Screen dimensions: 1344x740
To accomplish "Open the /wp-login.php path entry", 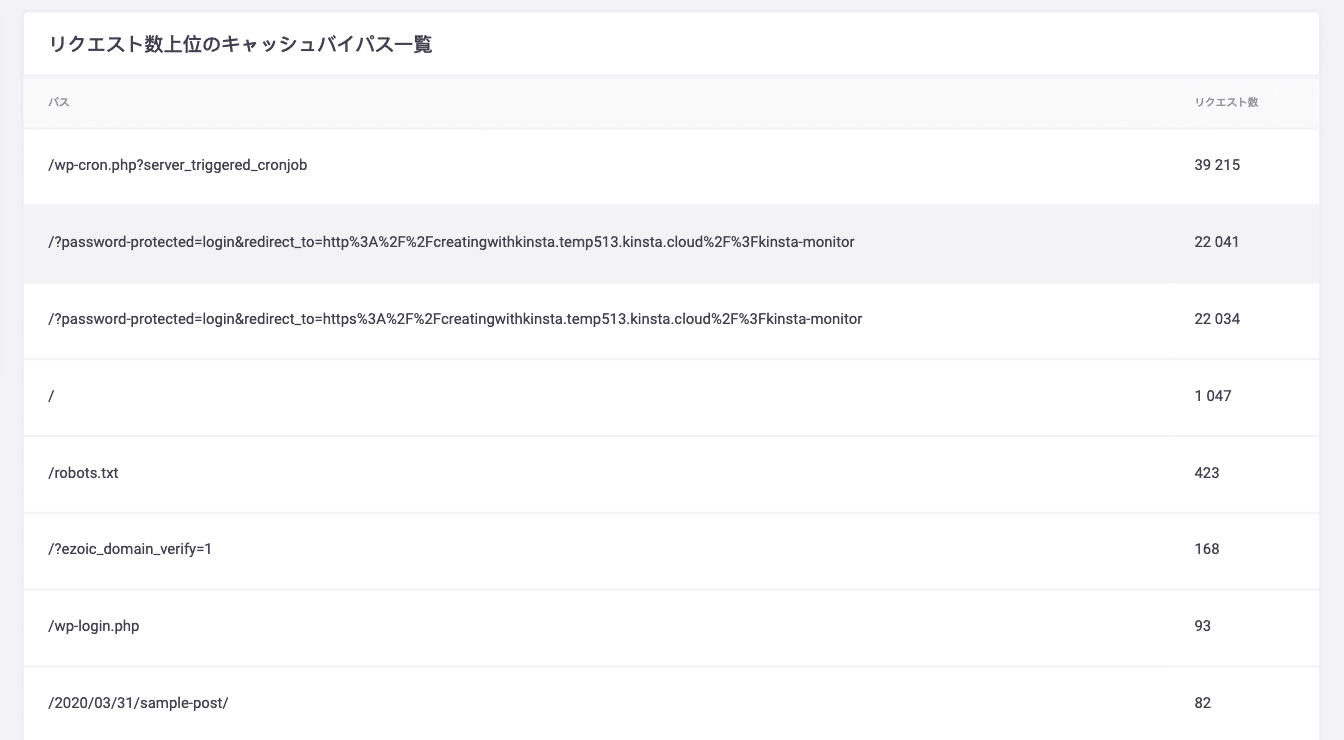I will (94, 626).
